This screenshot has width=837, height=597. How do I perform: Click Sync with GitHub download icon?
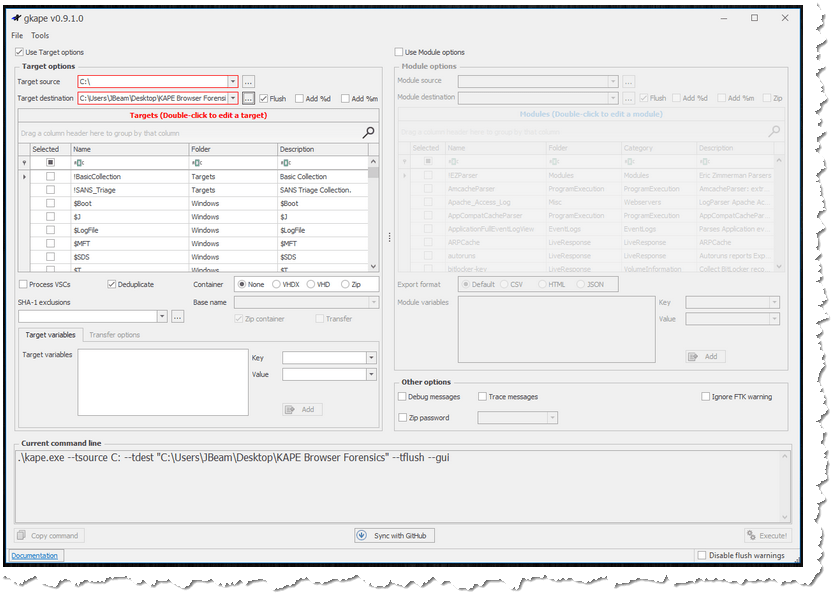click(362, 535)
